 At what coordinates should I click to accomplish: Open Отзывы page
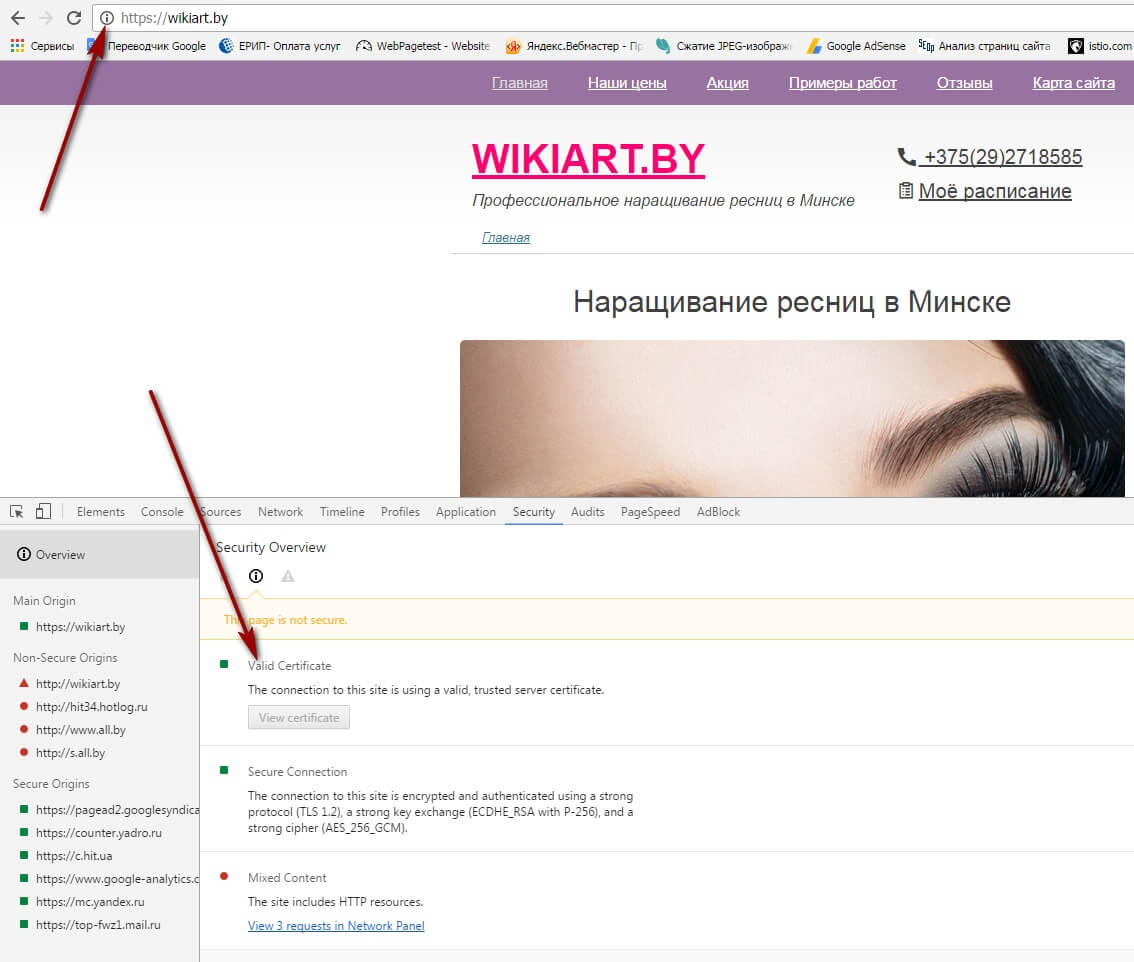[x=964, y=82]
